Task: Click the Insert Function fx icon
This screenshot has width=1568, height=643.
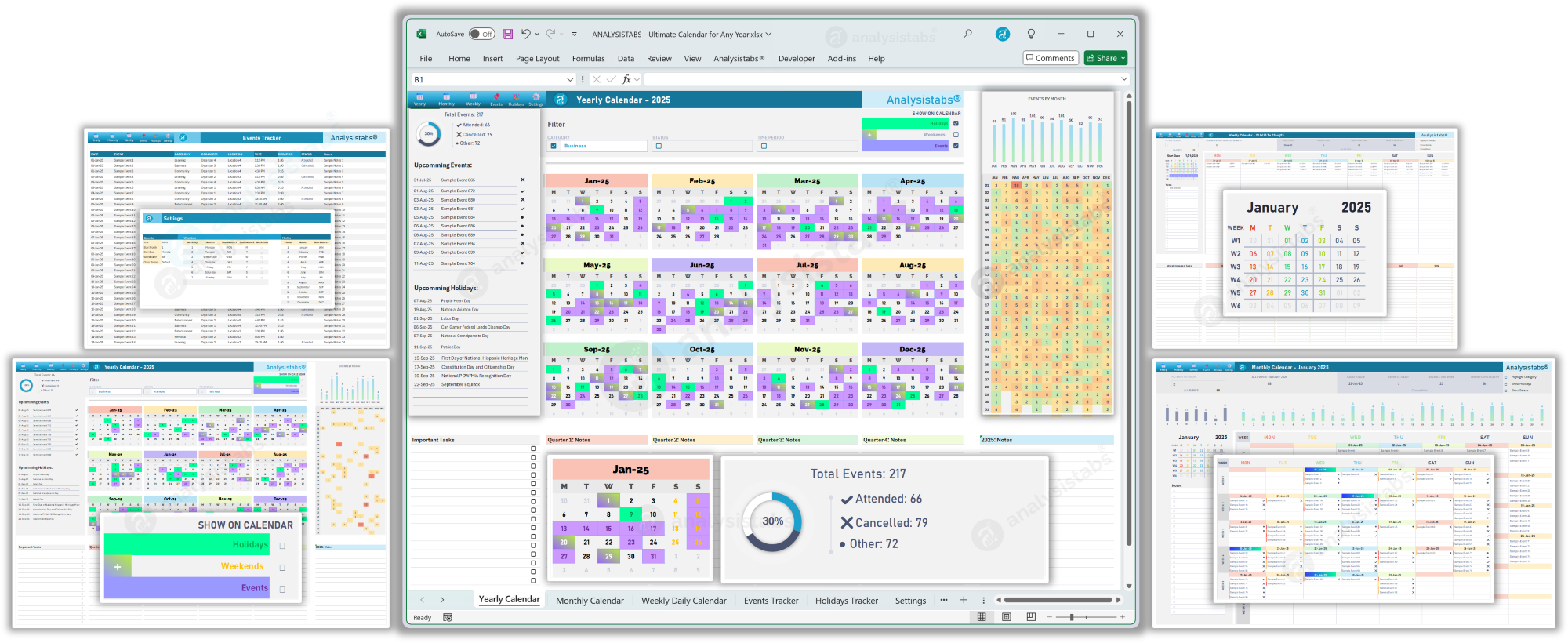Action: [626, 79]
